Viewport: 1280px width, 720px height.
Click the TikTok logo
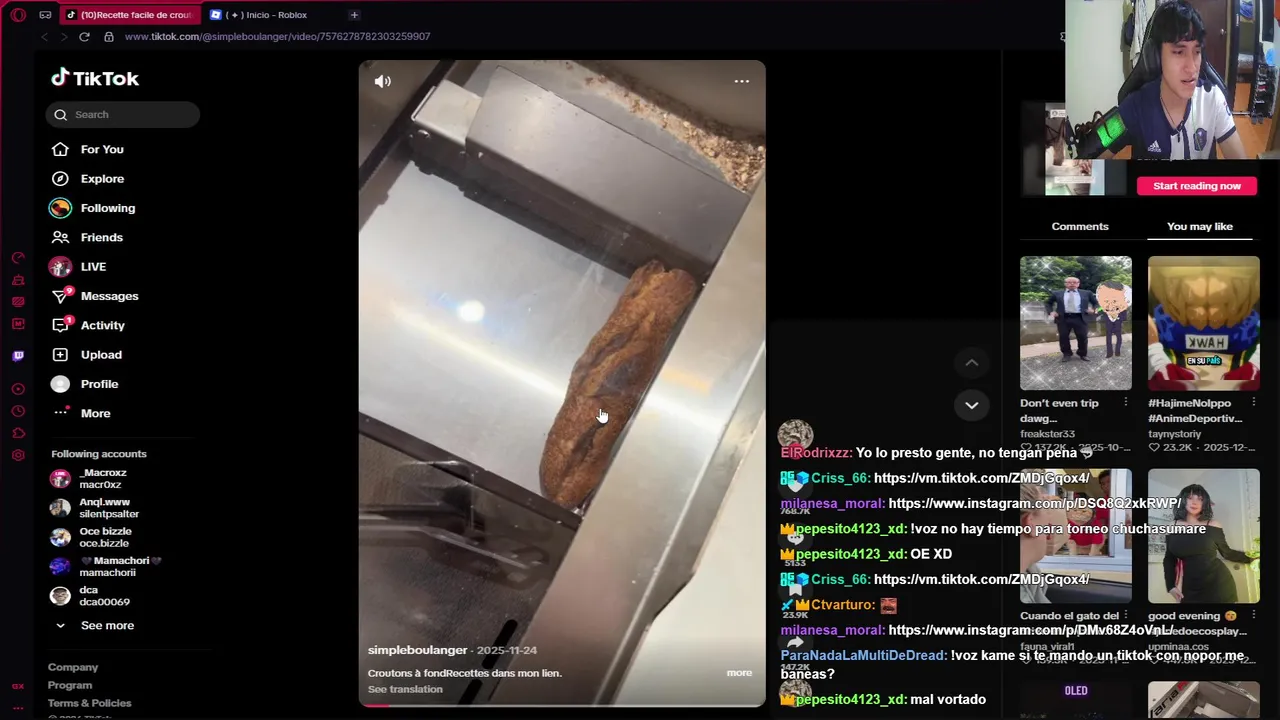point(95,78)
